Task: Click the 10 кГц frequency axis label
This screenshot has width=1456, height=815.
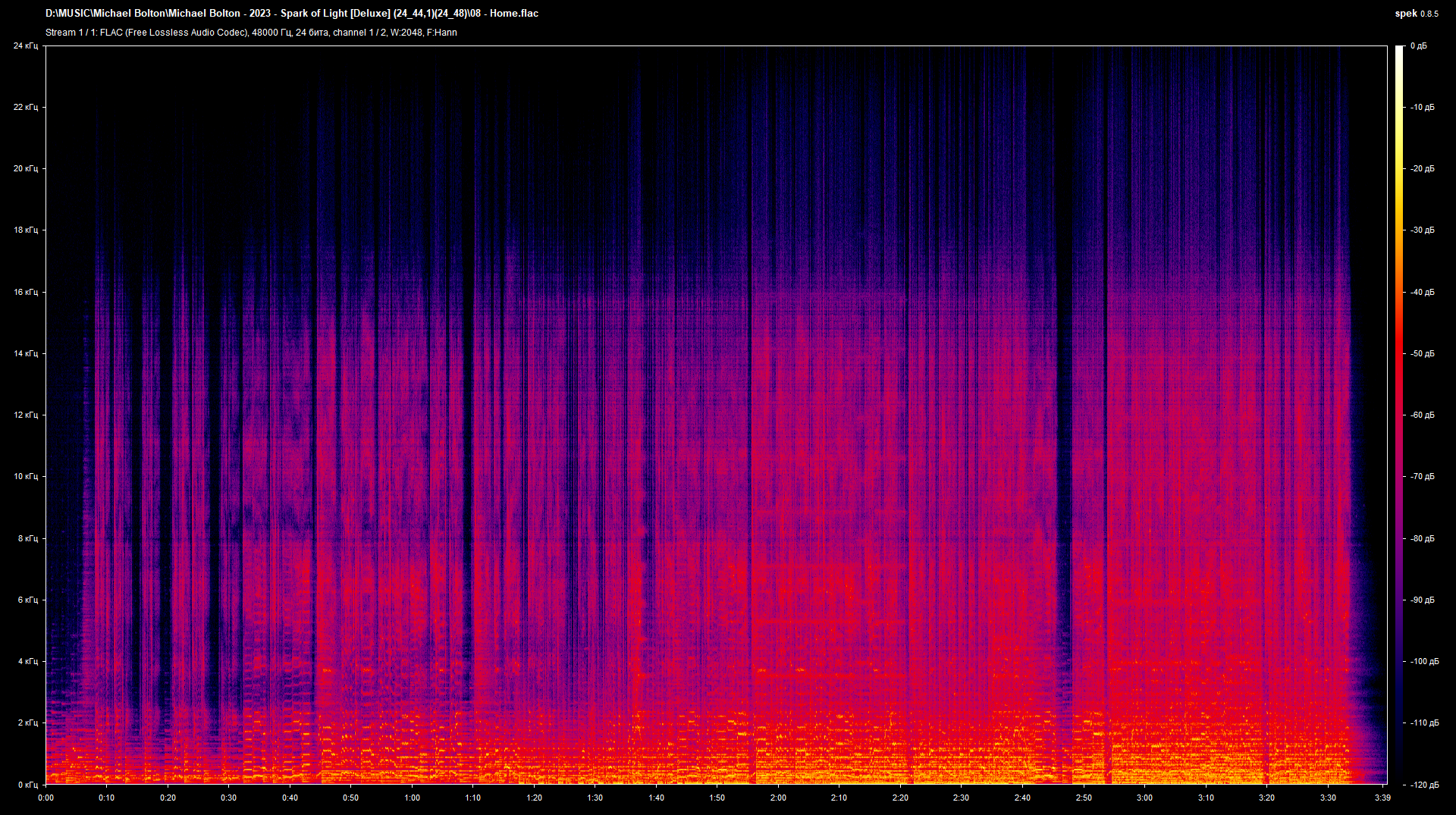Action: (25, 477)
